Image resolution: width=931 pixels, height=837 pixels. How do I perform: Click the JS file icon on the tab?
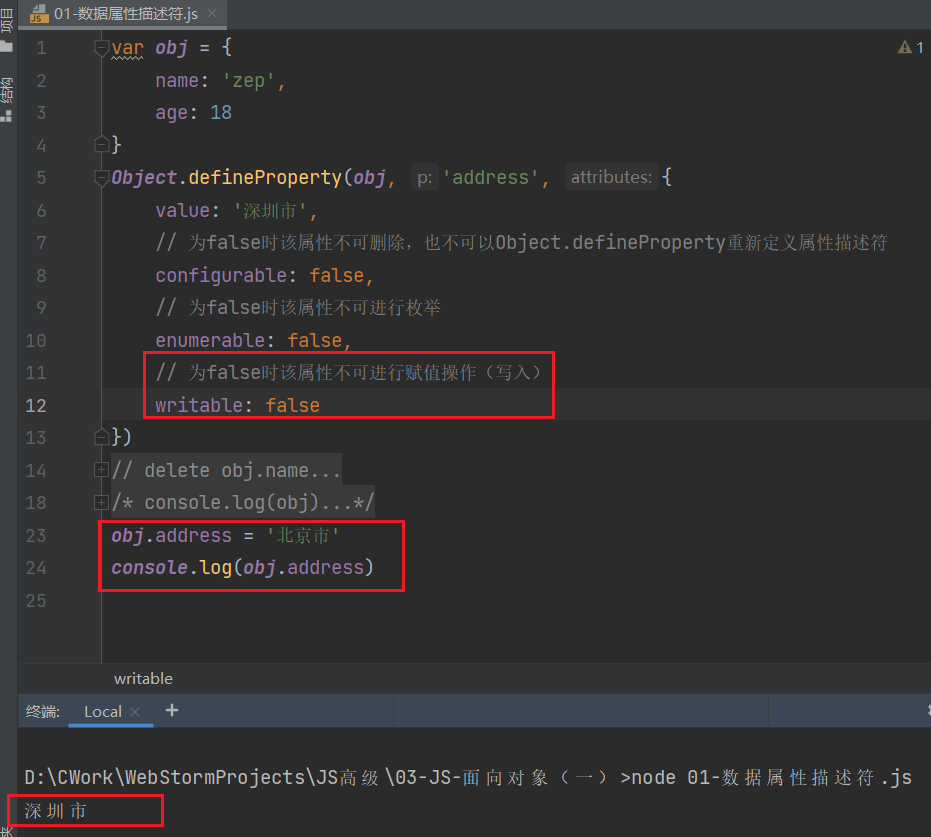39,14
